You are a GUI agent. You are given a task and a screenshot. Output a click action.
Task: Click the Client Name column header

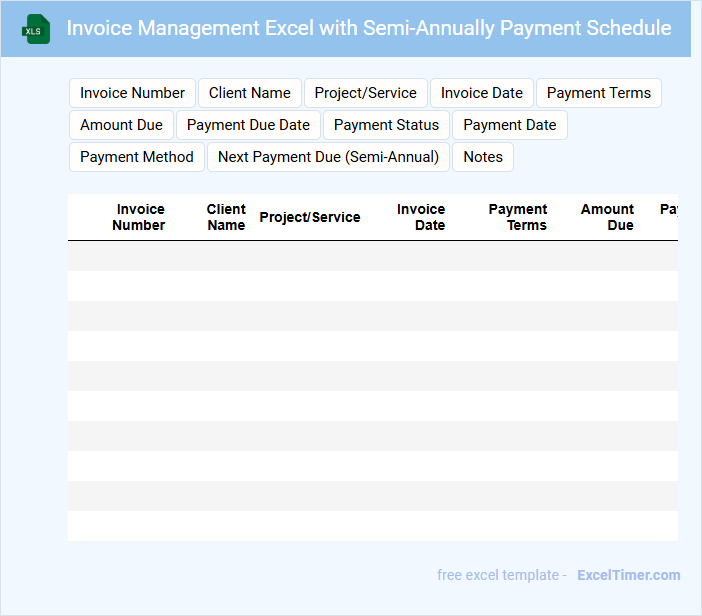tap(226, 217)
